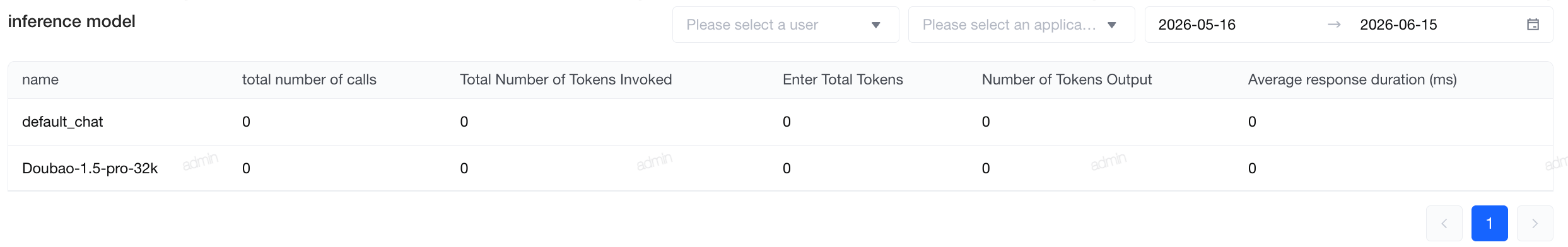1568x247 pixels.
Task: Edit start date 2026-05-16
Action: [1196, 25]
